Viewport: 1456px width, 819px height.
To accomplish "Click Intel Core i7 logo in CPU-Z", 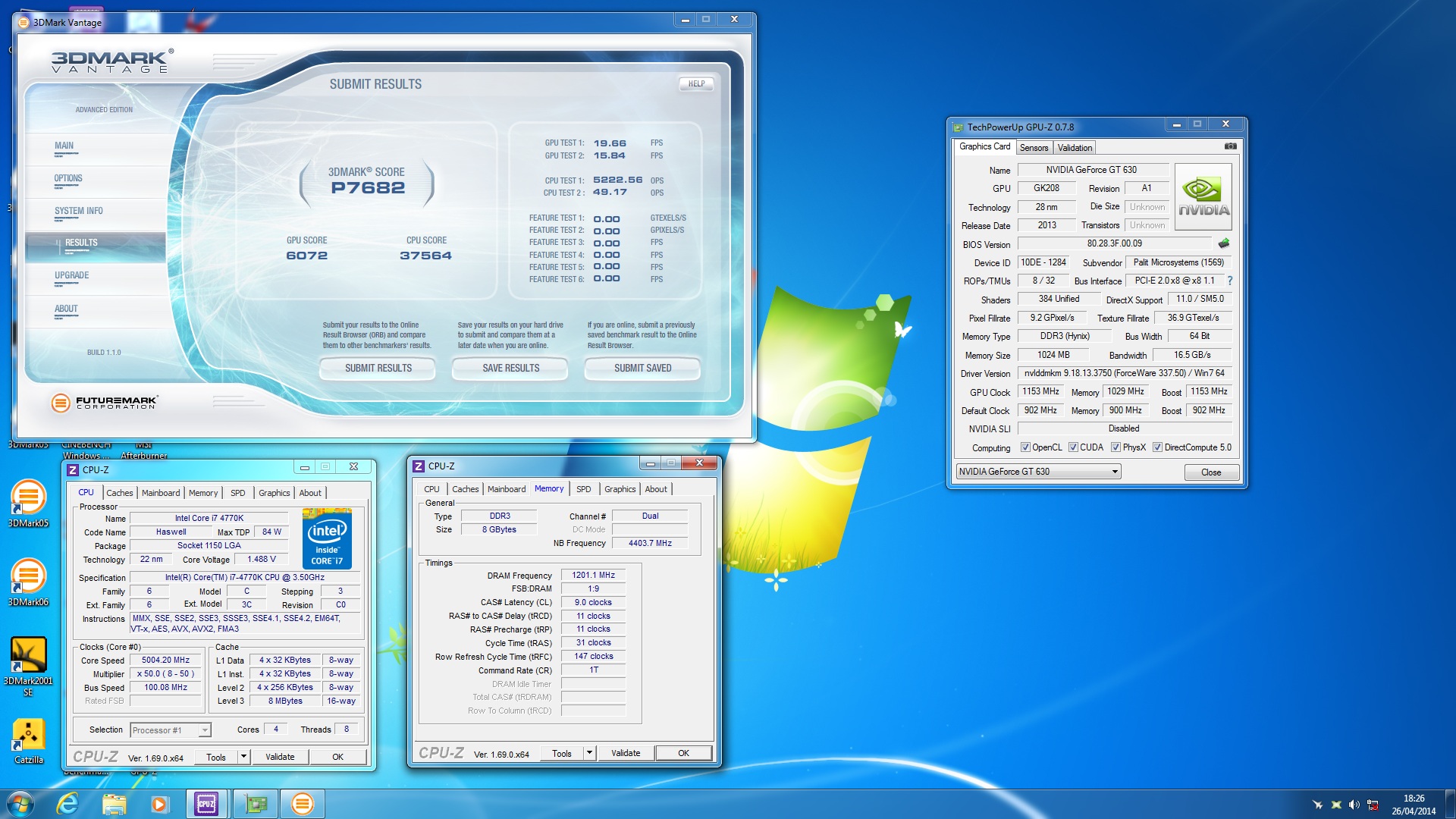I will click(x=327, y=539).
